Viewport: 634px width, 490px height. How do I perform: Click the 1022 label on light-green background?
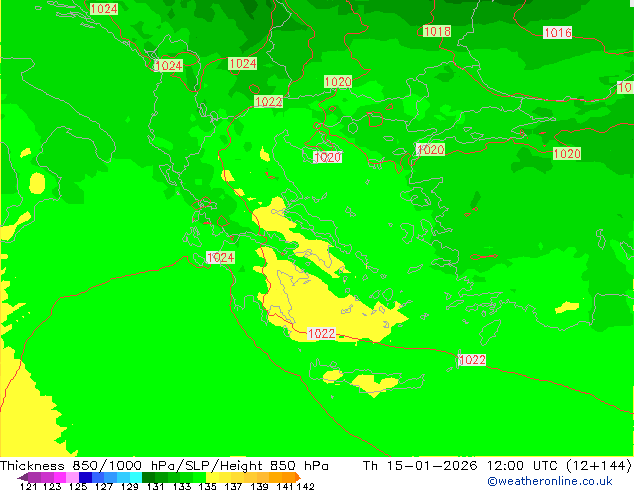point(268,101)
